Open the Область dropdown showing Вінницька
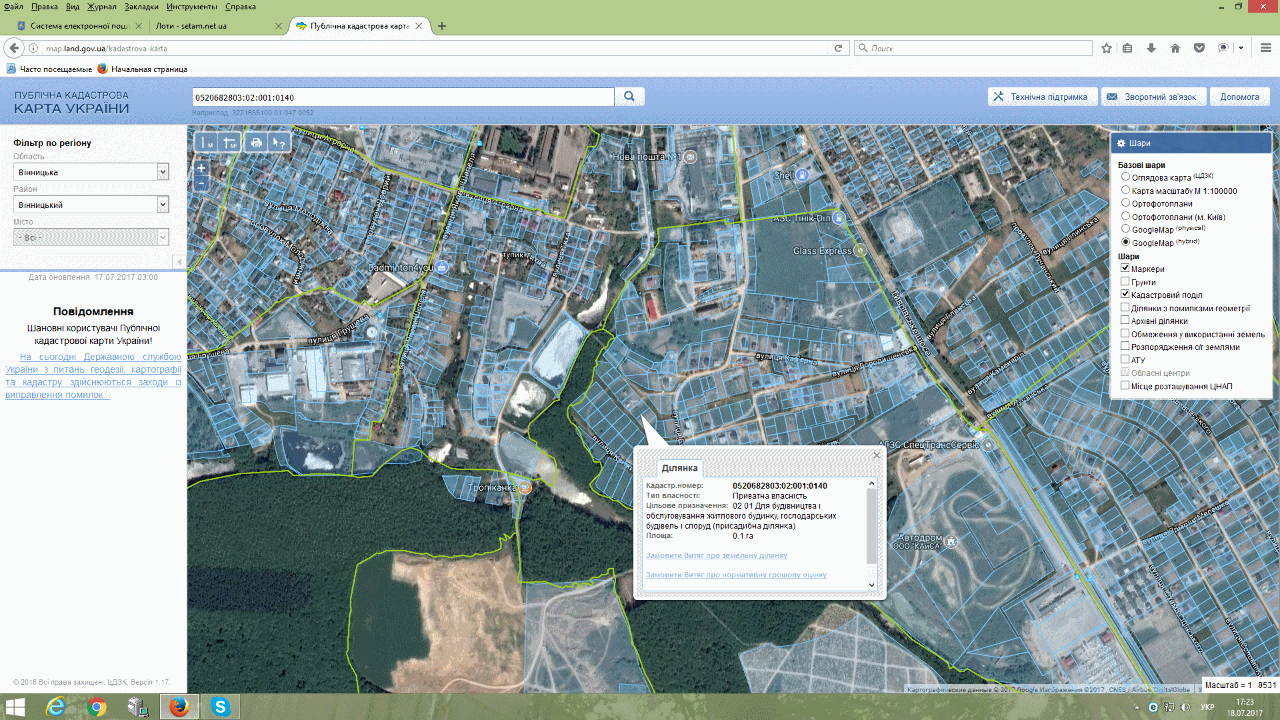1280x720 pixels. (91, 172)
